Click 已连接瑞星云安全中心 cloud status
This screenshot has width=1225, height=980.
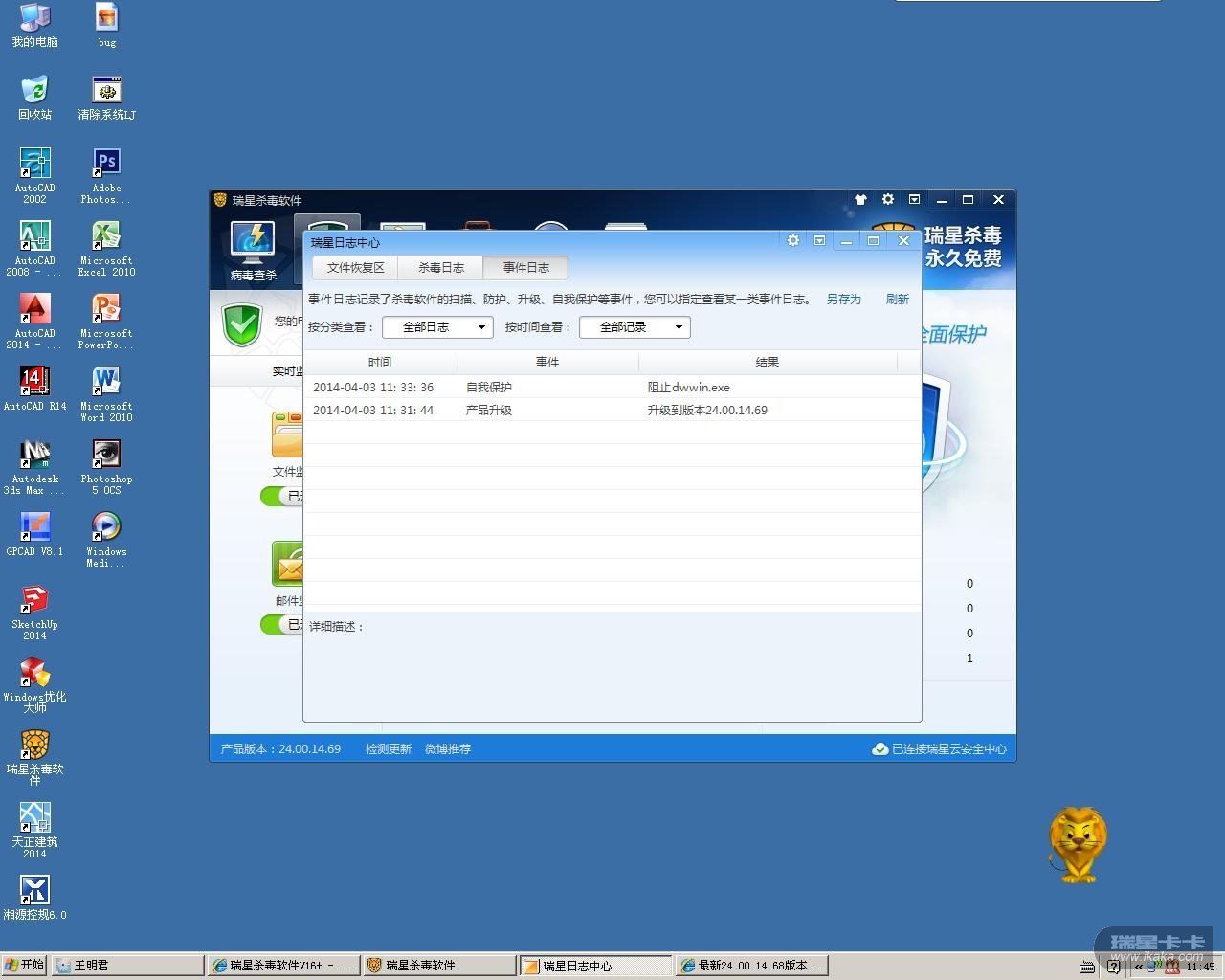940,749
